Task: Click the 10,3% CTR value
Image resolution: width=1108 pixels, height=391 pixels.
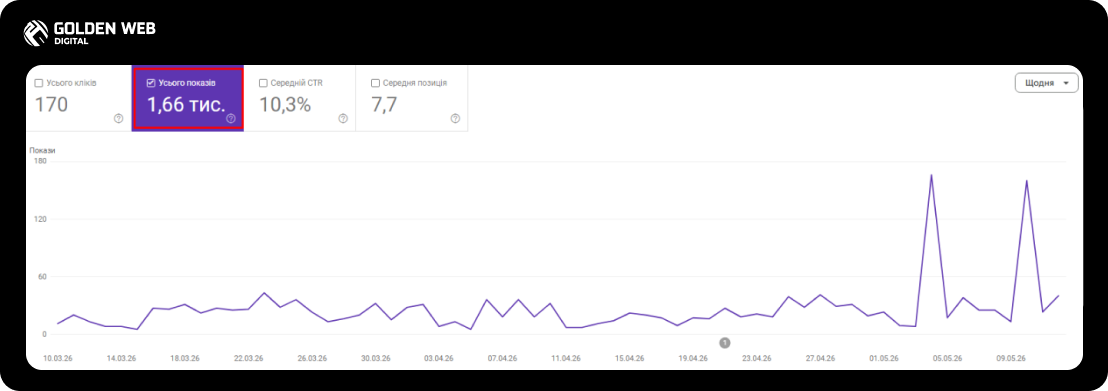Action: point(285,105)
